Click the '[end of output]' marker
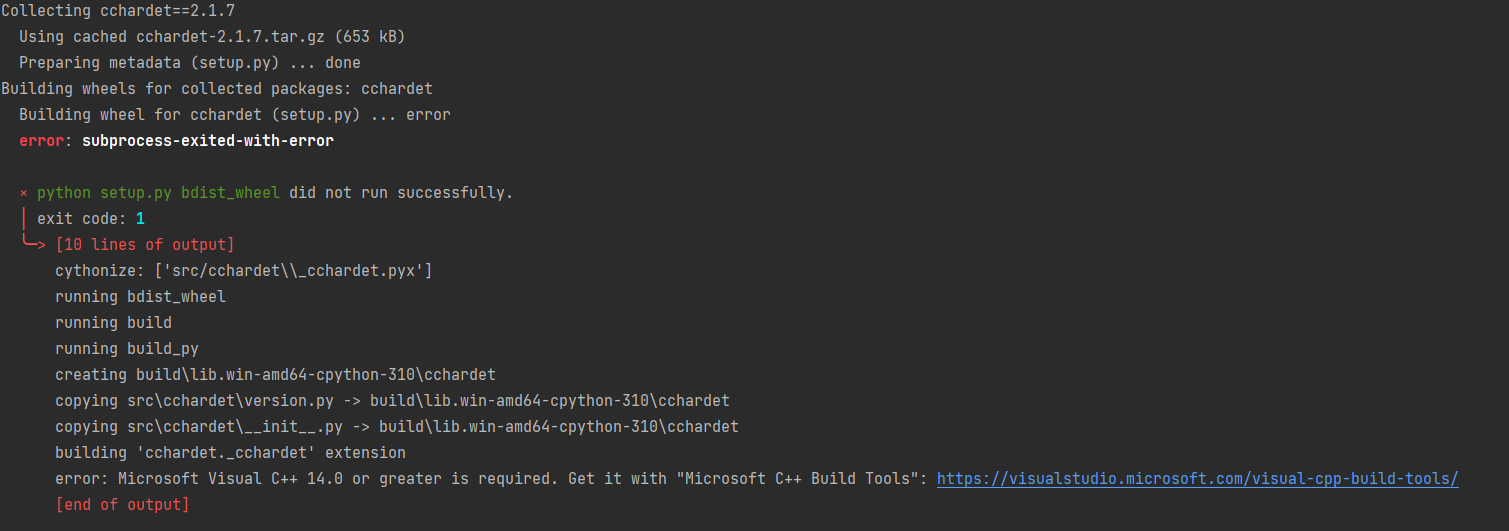The width and height of the screenshot is (1509, 531). click(122, 505)
